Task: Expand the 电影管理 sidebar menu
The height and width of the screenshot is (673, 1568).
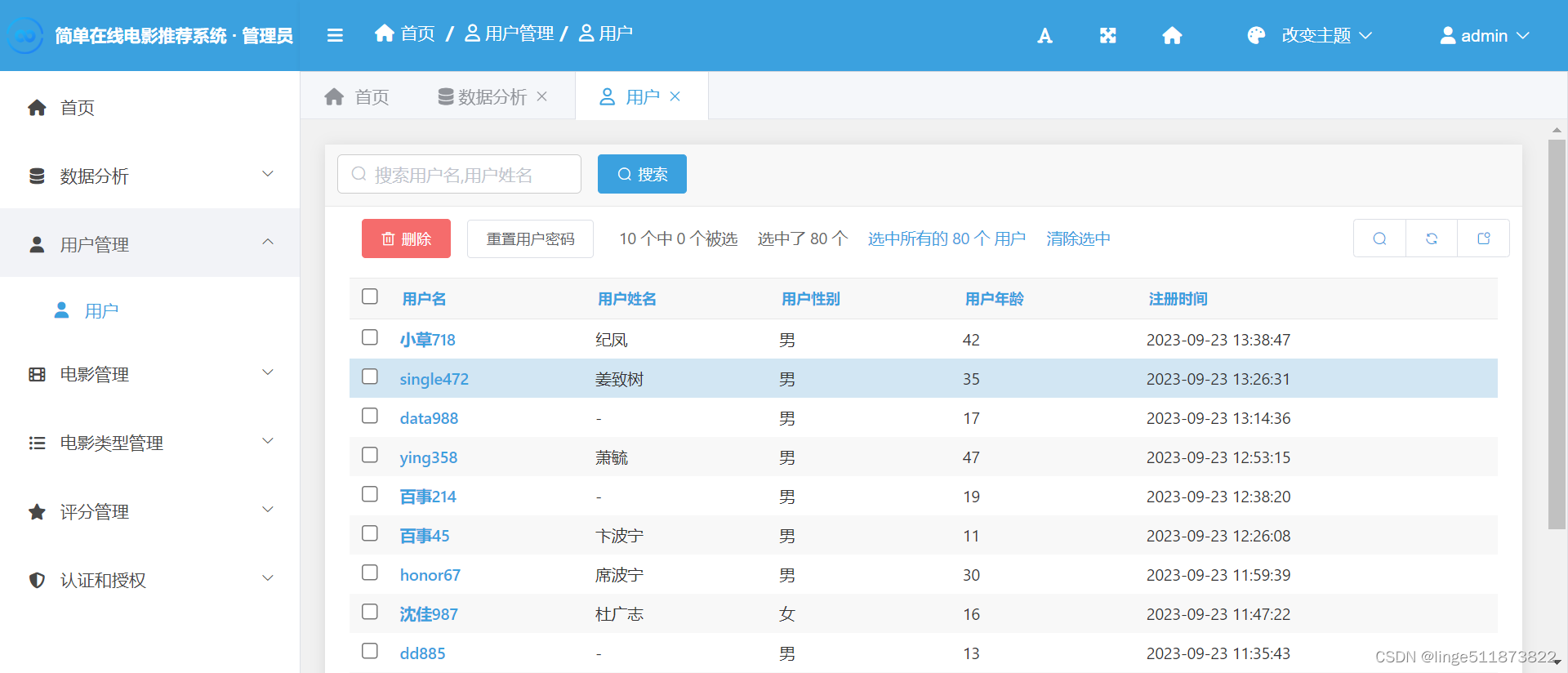Action: (267, 372)
